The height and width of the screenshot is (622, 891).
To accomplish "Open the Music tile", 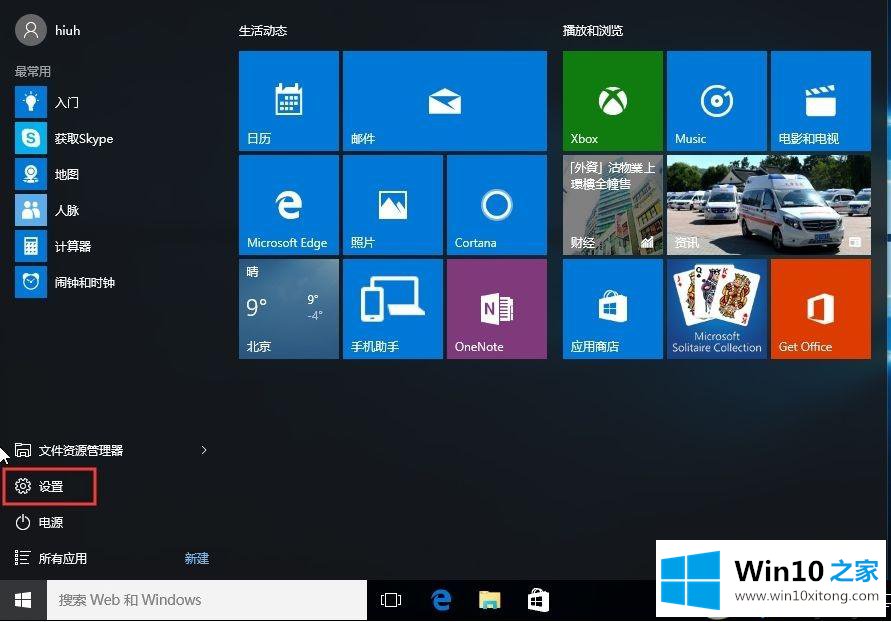I will pos(717,101).
